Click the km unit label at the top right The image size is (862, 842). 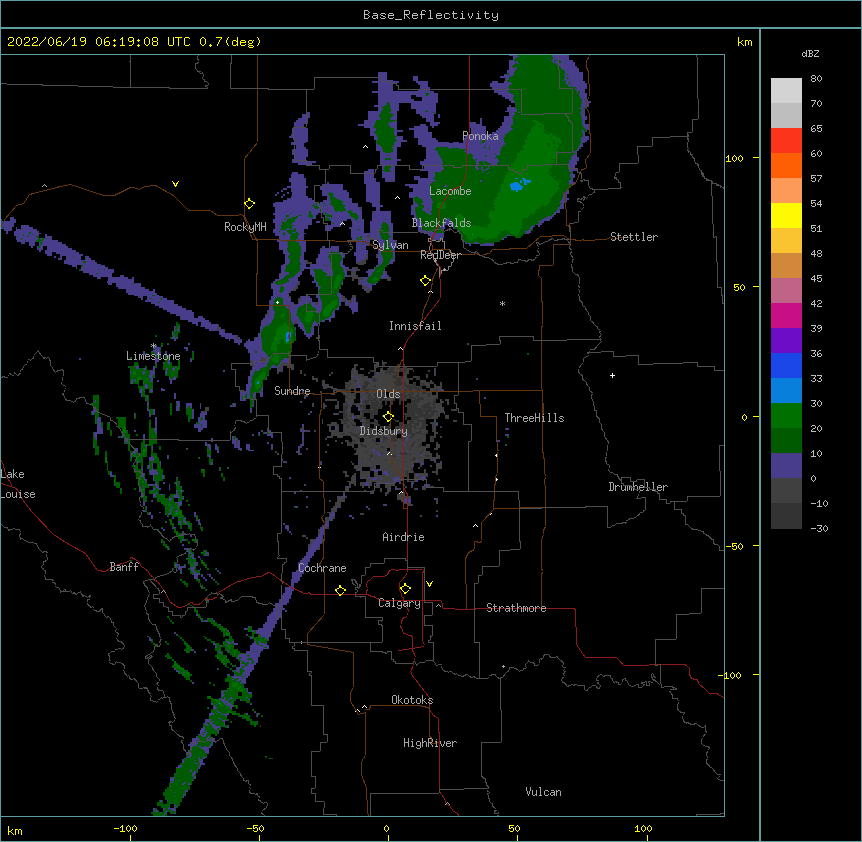point(744,42)
